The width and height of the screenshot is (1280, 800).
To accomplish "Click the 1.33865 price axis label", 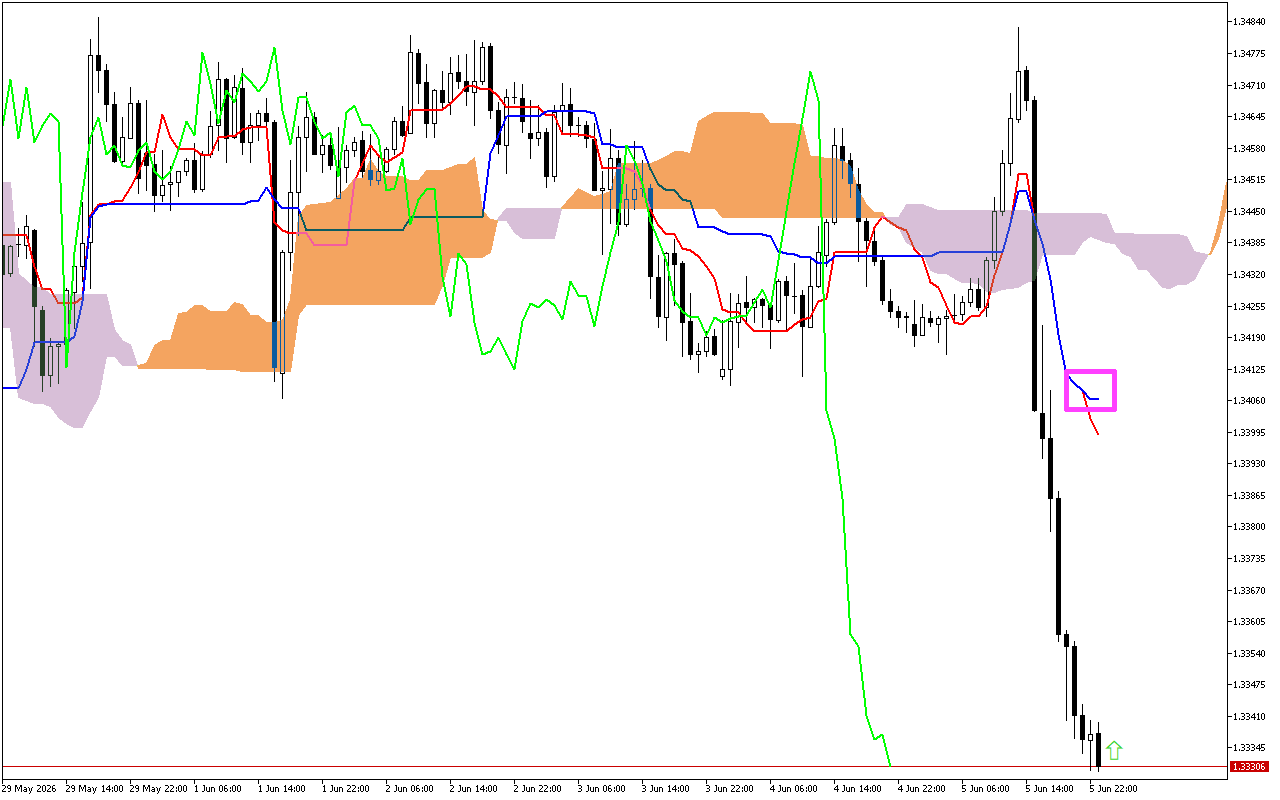I will click(x=1250, y=496).
